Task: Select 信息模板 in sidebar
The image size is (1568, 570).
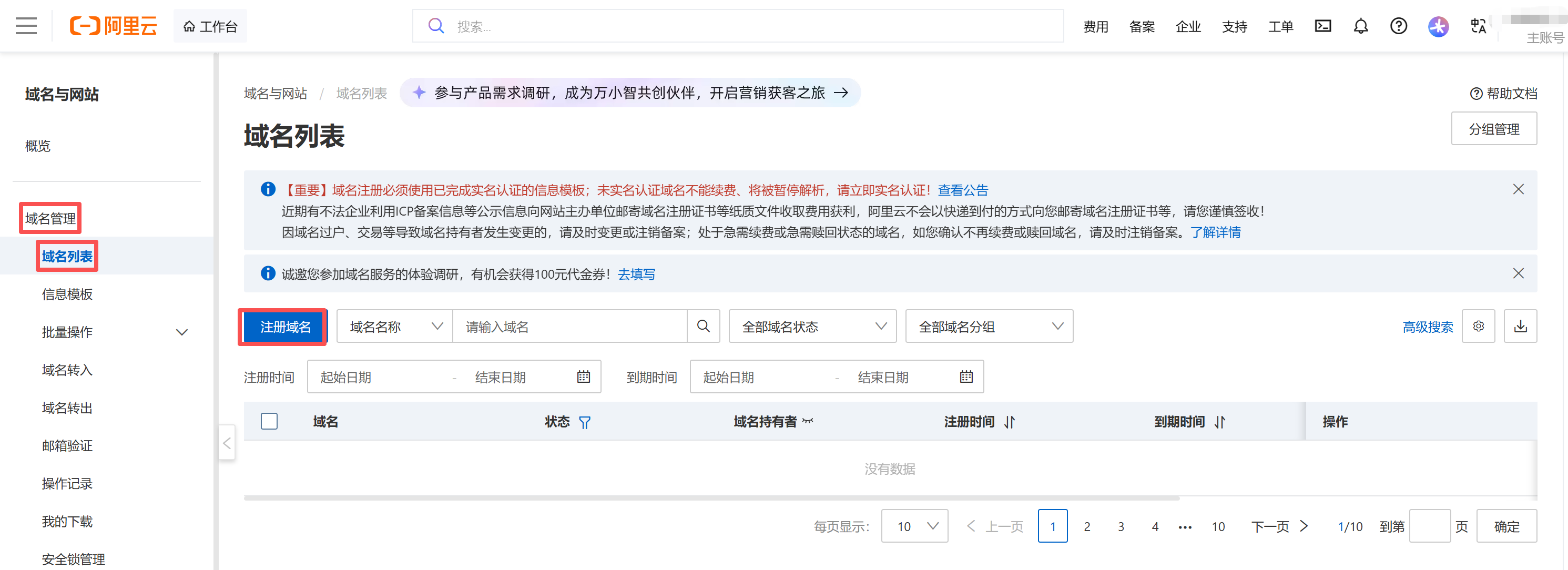Action: [67, 295]
